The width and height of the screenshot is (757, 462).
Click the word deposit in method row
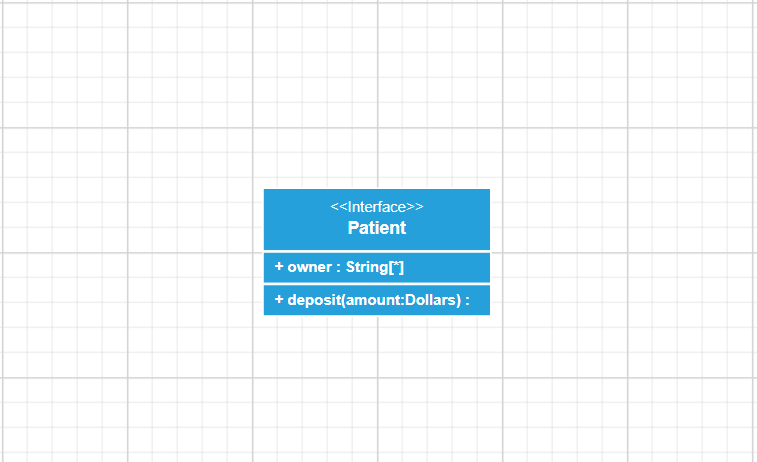click(x=313, y=300)
